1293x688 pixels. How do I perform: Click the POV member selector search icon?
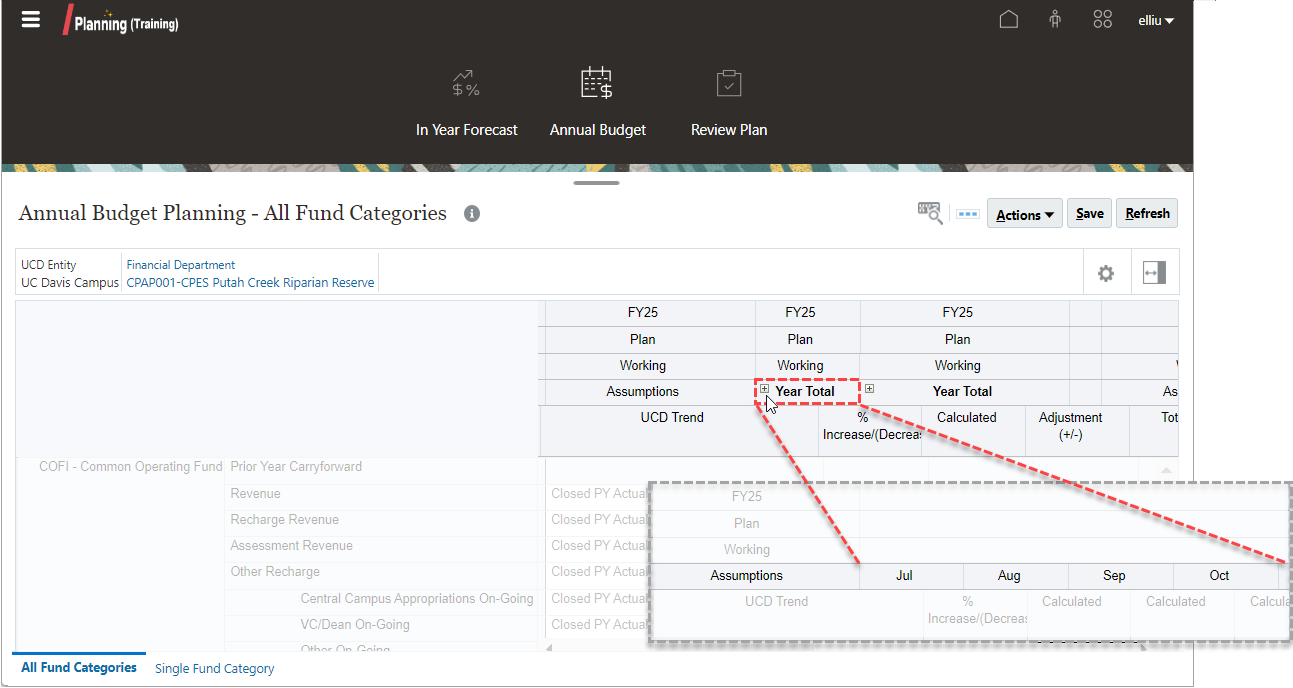(929, 212)
